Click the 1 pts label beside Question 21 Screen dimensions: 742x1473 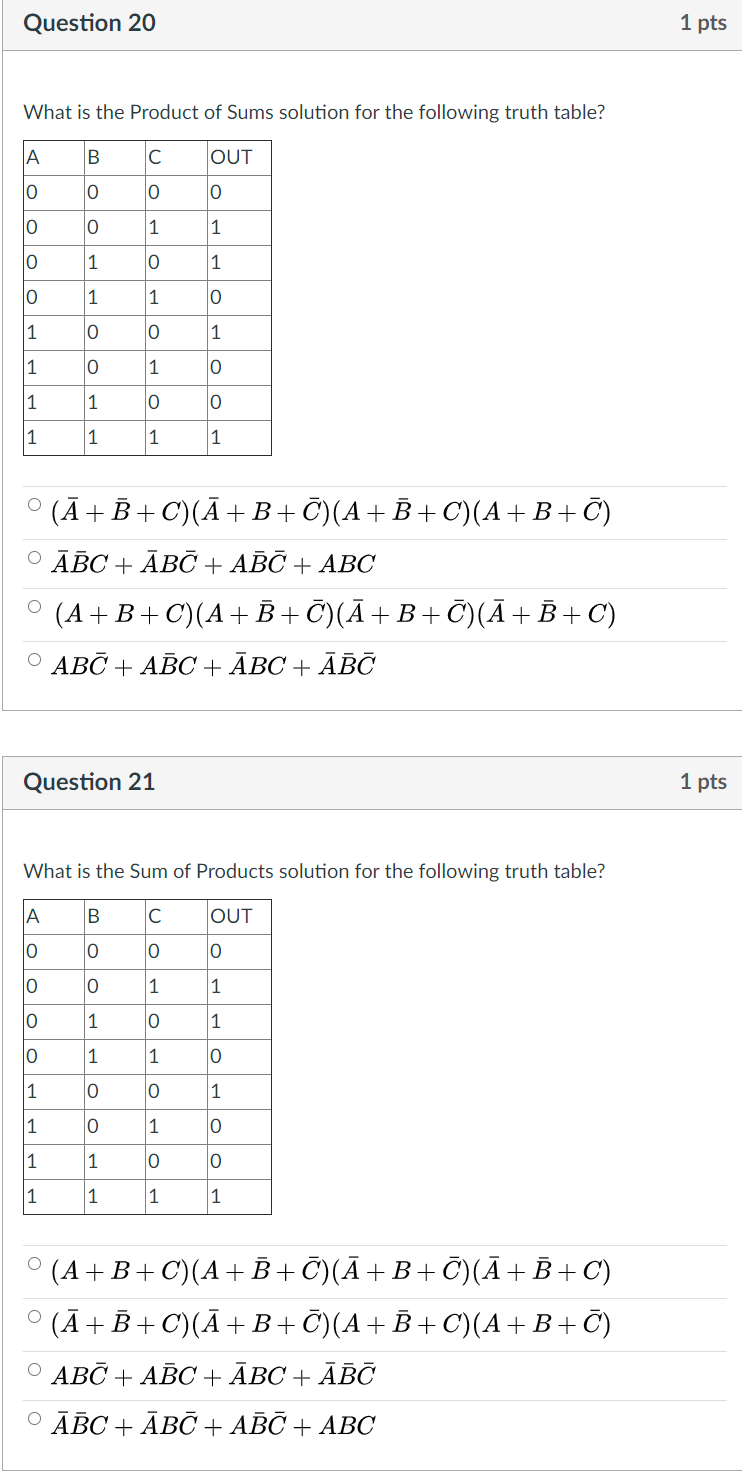pos(704,783)
